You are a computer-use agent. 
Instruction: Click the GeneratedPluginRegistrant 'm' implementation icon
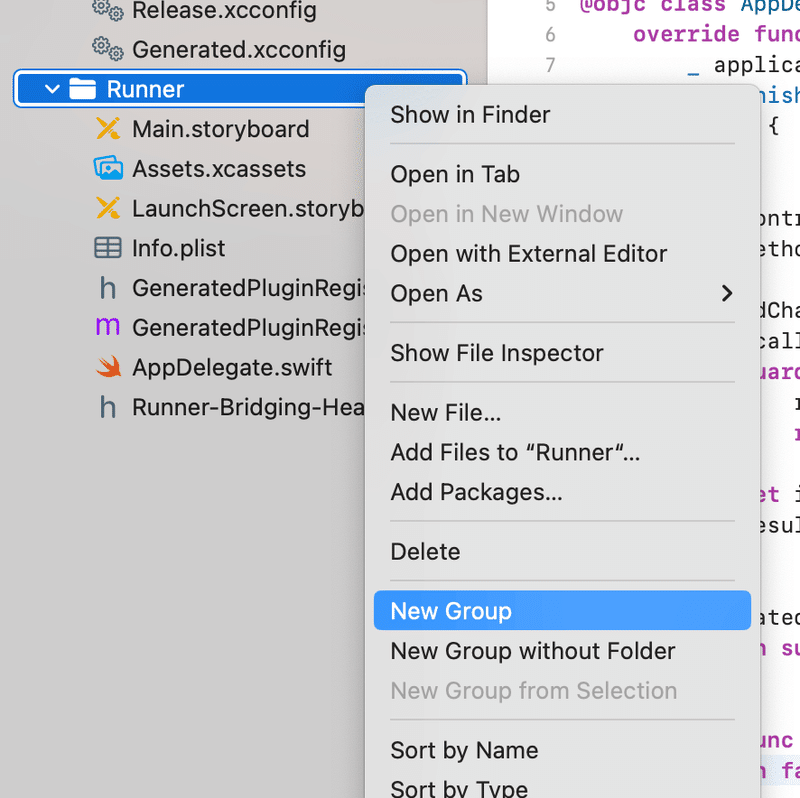[x=108, y=327]
